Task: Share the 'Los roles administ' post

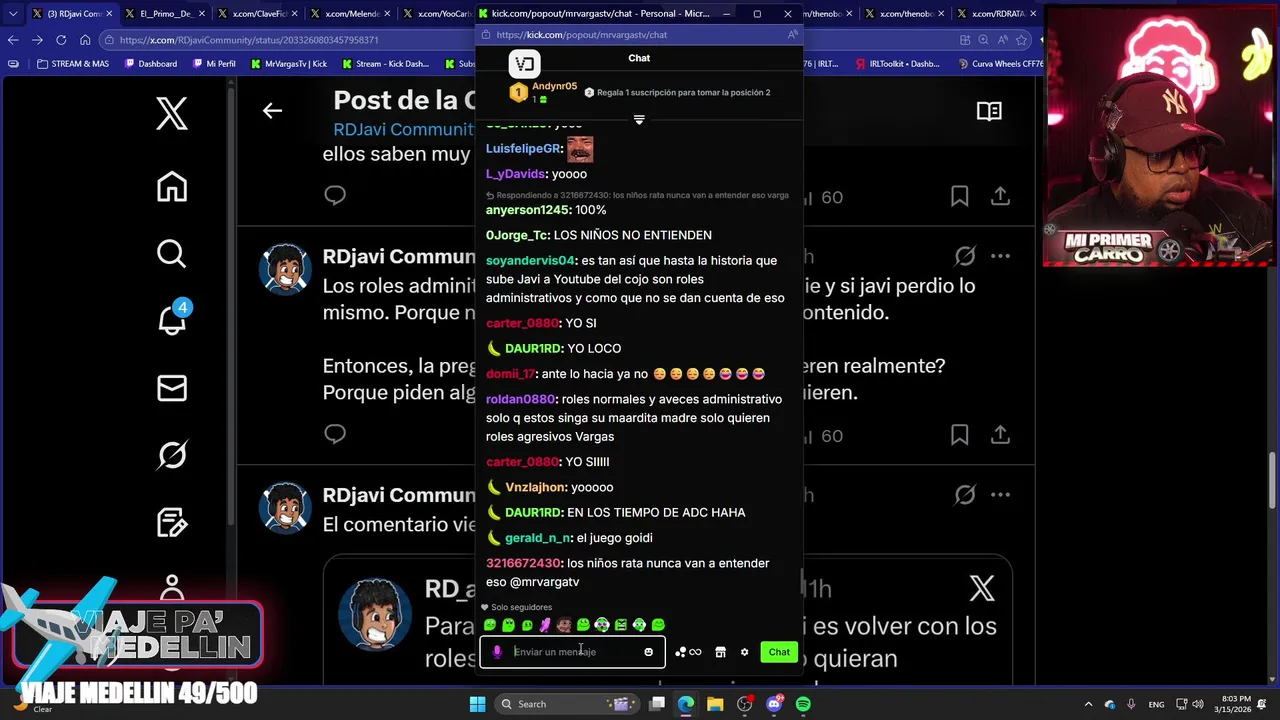Action: click(x=1000, y=435)
